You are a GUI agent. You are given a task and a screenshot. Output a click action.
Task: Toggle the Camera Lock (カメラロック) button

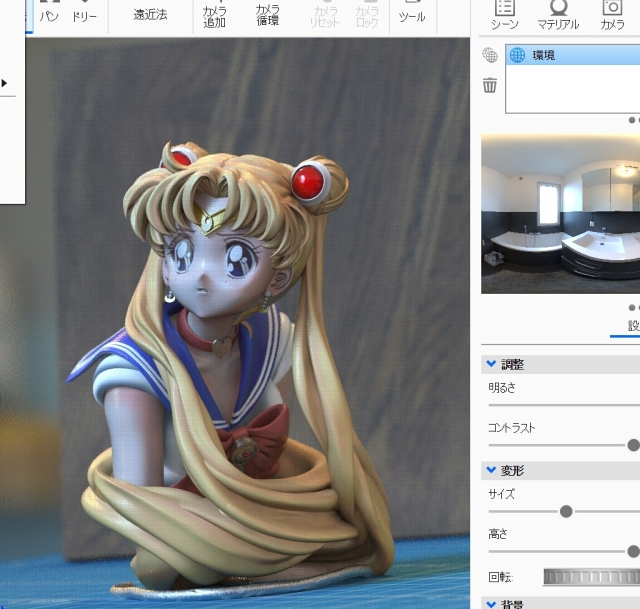[x=367, y=14]
